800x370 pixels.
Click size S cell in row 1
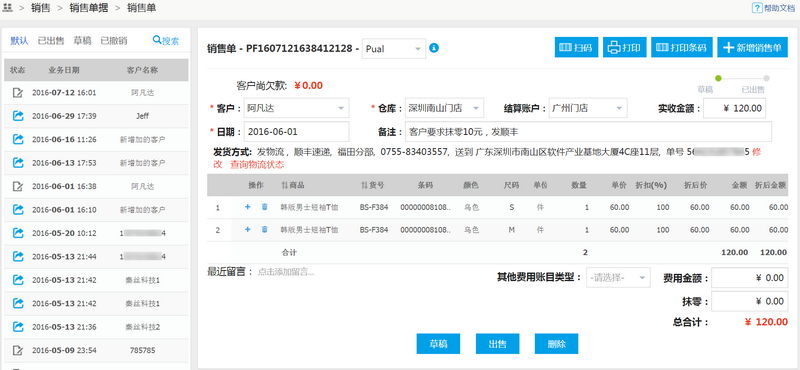click(511, 207)
